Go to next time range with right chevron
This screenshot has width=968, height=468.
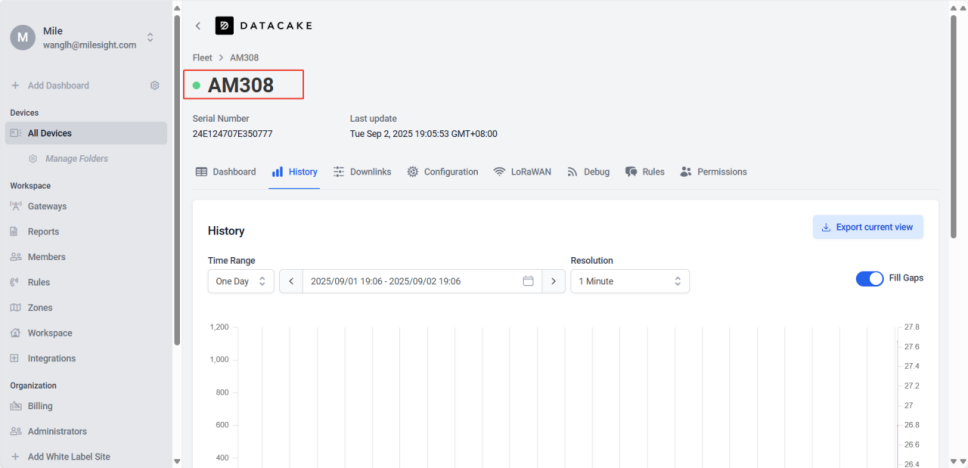[554, 281]
